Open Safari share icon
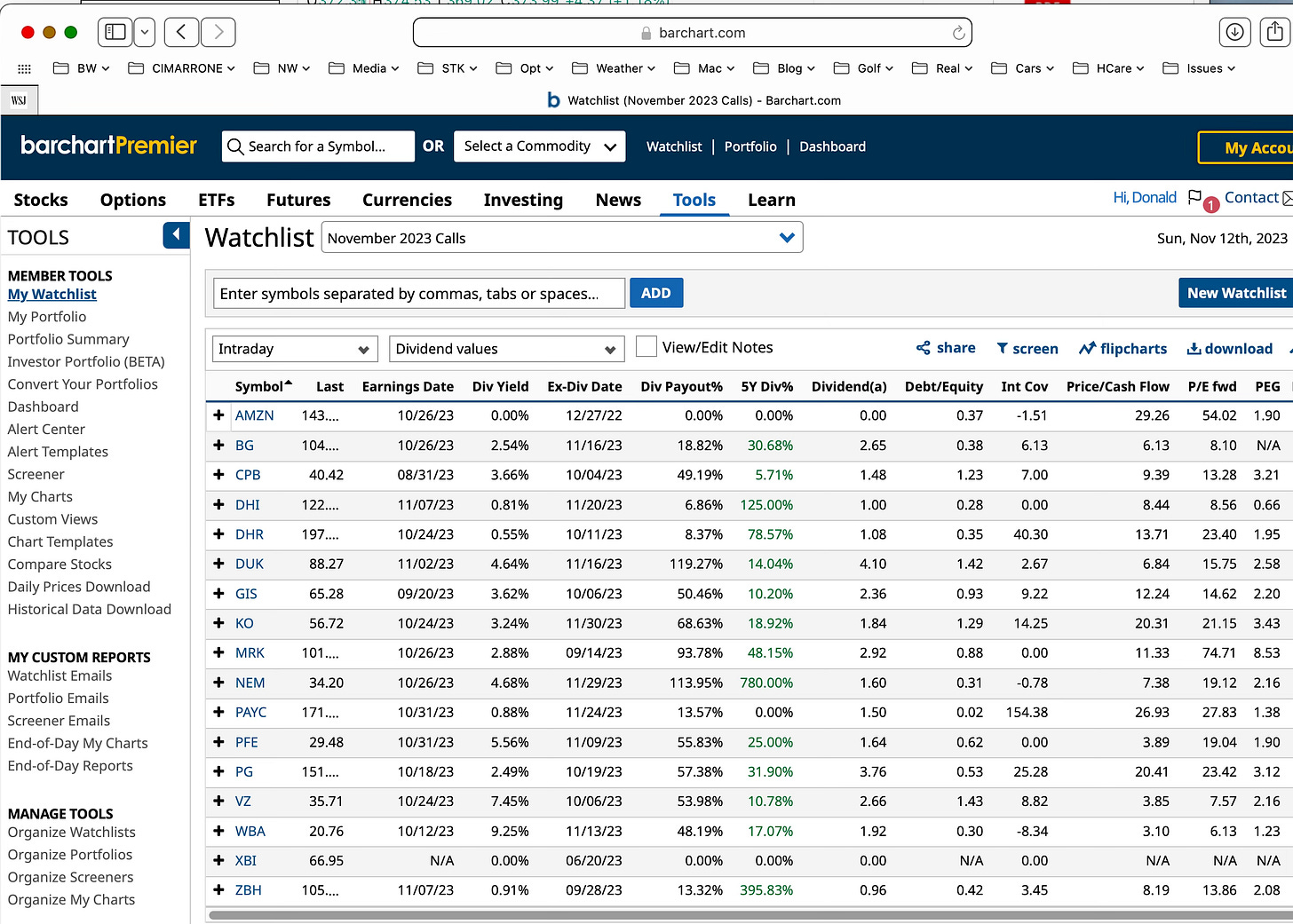Screen dimensions: 1293x924 1275,32
